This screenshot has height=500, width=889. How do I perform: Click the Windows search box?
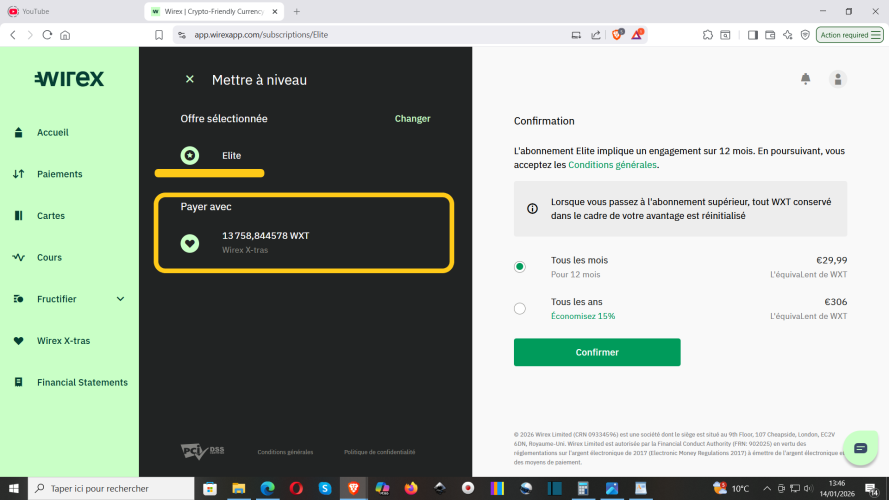coord(111,488)
